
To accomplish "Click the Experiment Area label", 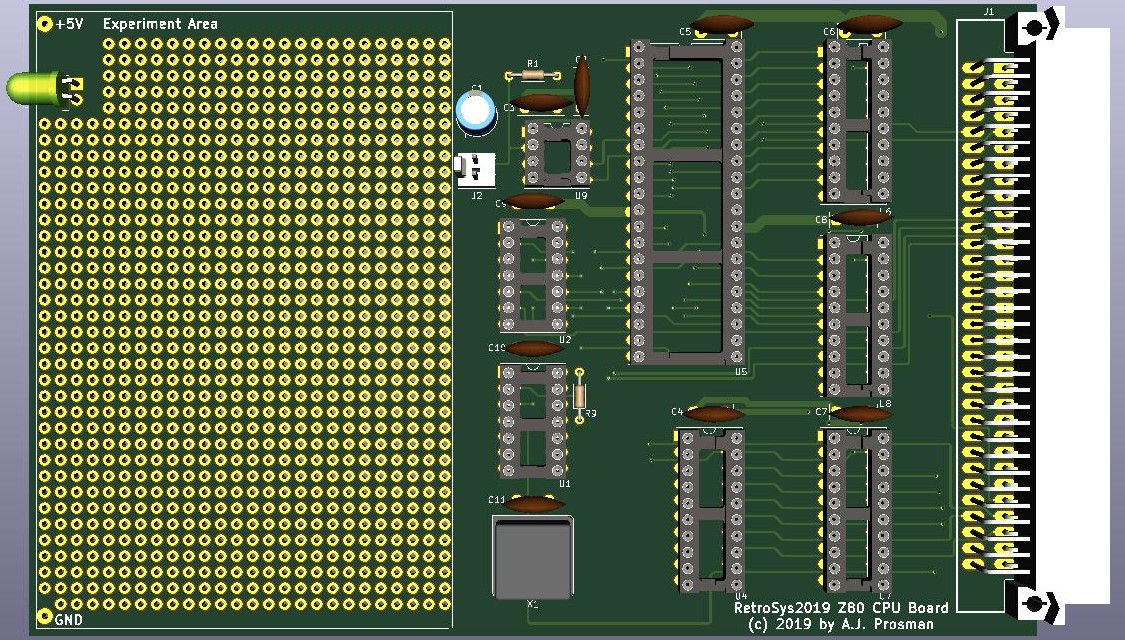I will (x=160, y=24).
